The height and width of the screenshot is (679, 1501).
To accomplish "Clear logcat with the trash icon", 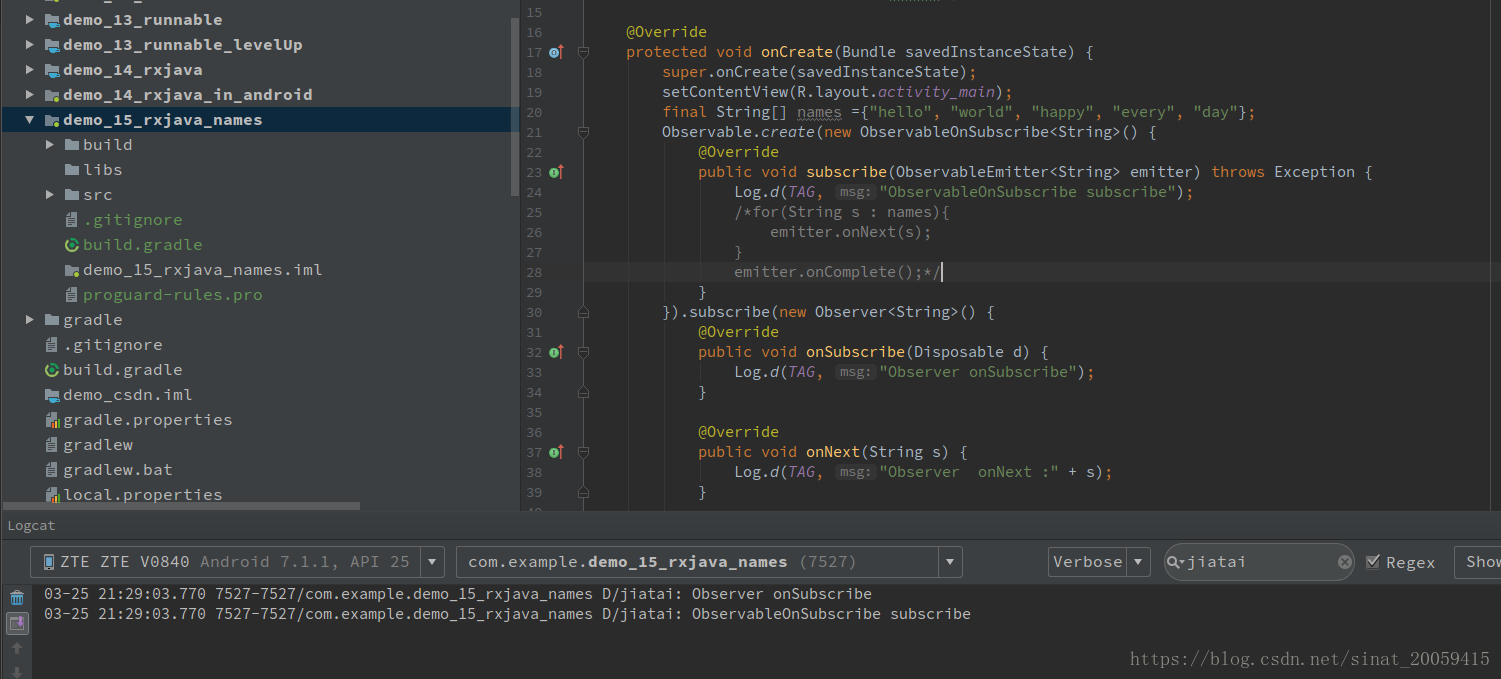I will [x=17, y=598].
